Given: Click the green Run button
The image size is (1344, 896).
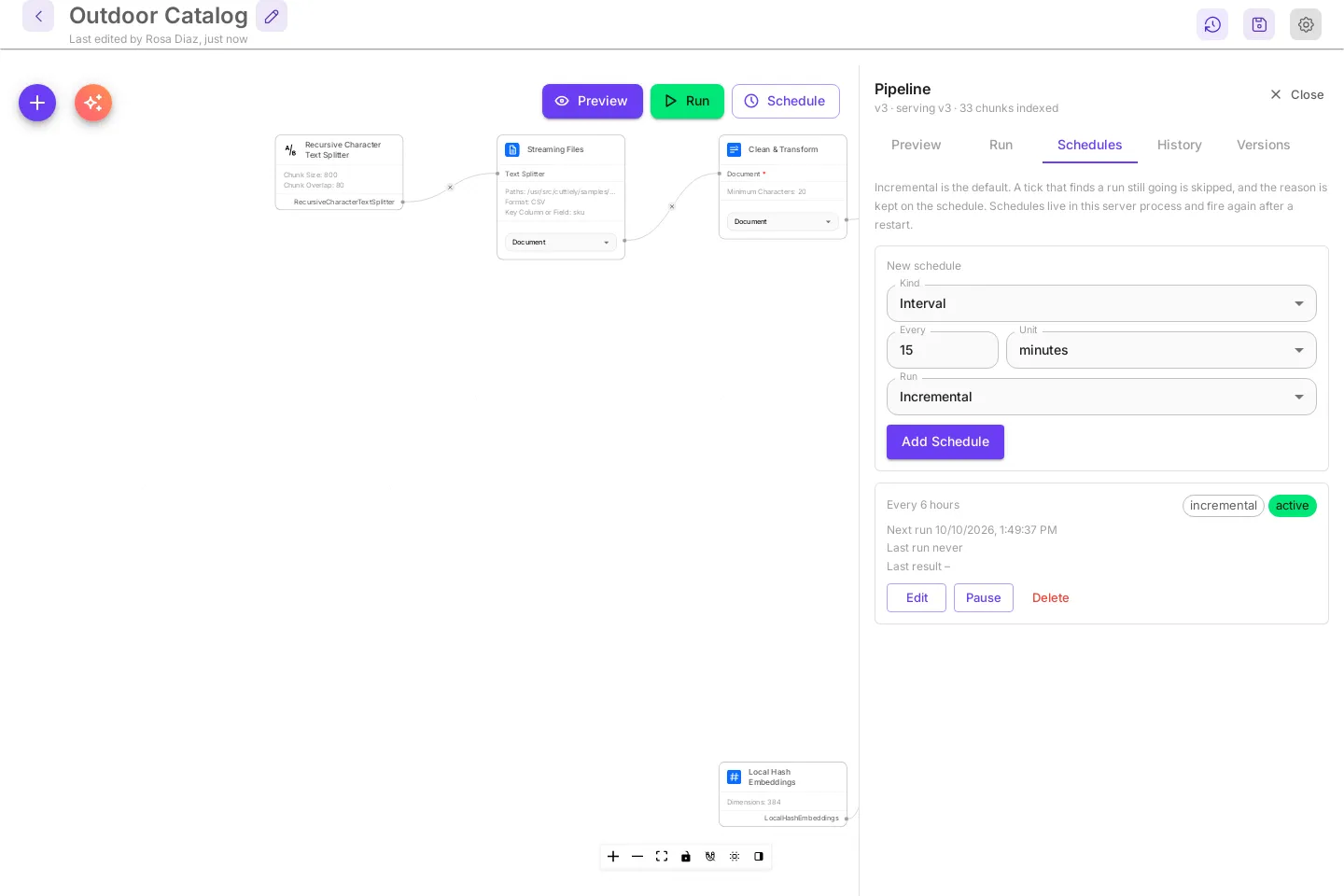Looking at the screenshot, I should tap(687, 101).
